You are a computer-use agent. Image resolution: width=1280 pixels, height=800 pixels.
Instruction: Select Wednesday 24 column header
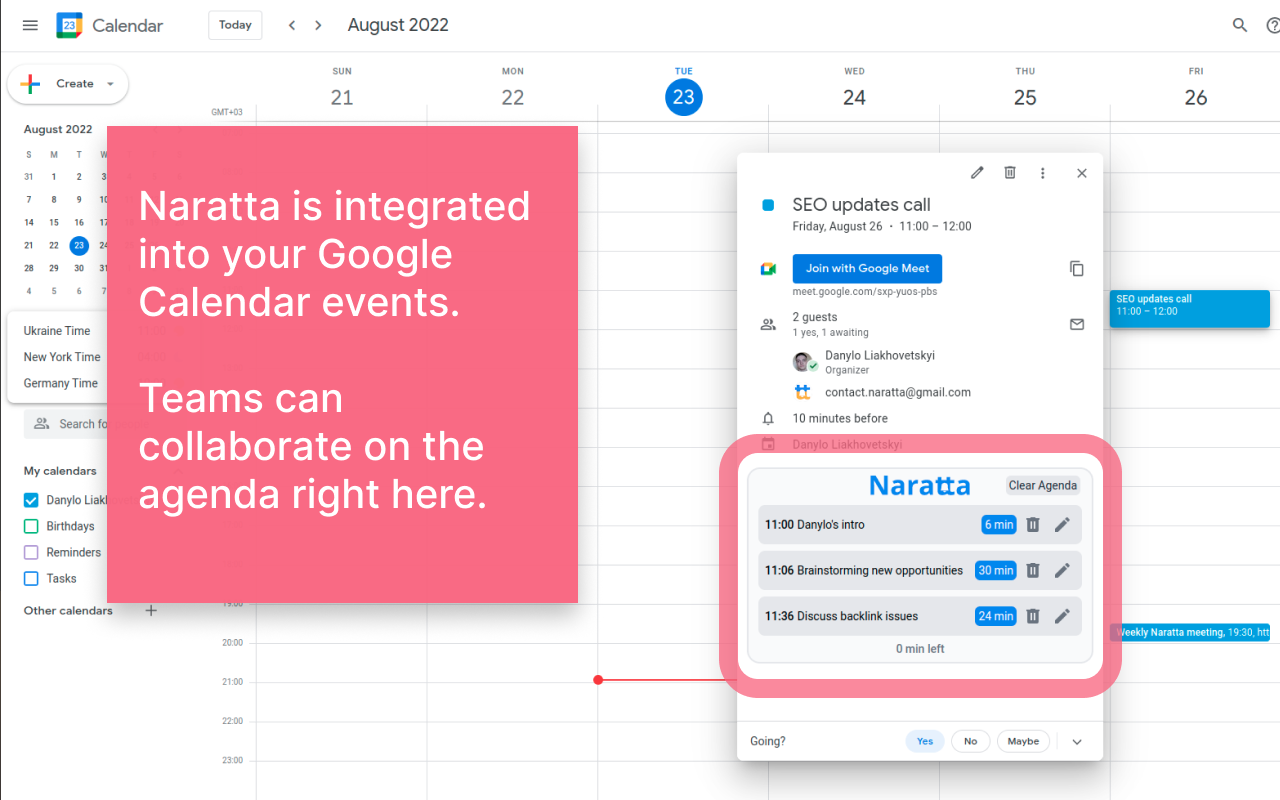point(854,89)
